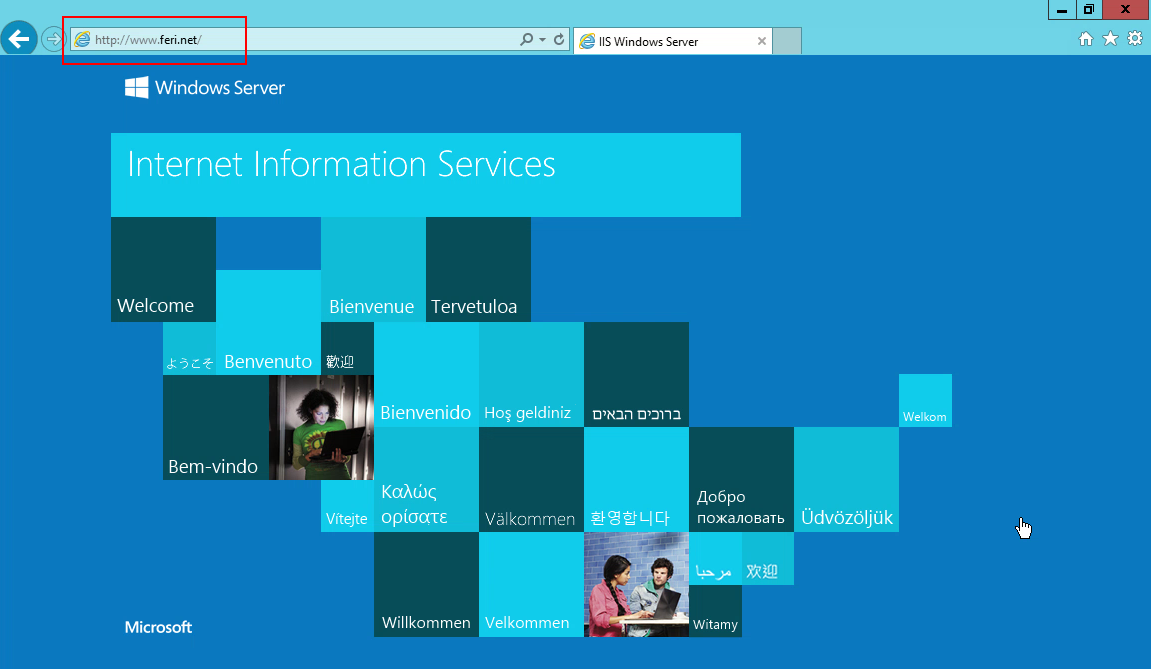
Task: Open the Tools gear menu
Action: click(1135, 38)
